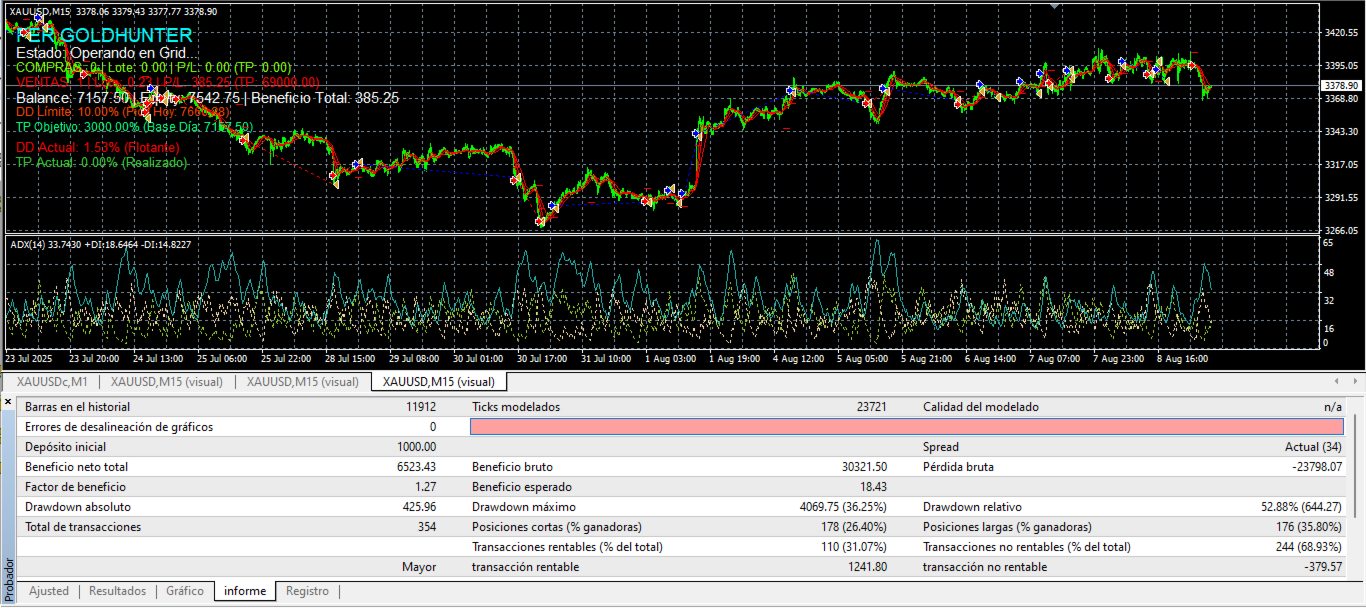
Task: Click the Beneficio neto total row
Action: pyautogui.click(x=230, y=467)
